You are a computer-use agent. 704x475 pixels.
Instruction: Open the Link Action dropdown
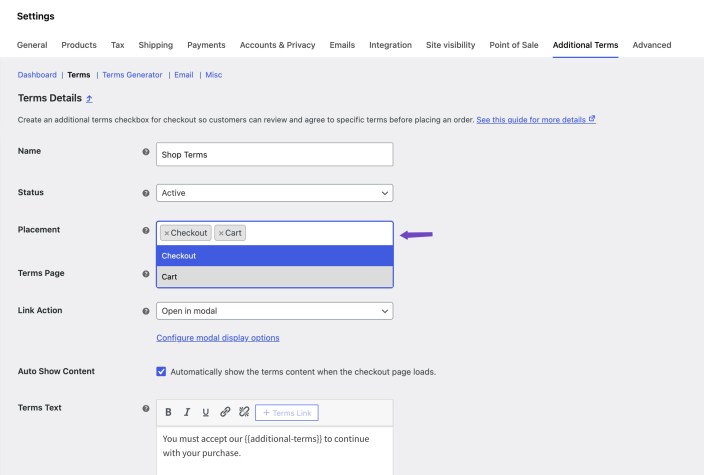pyautogui.click(x=275, y=311)
